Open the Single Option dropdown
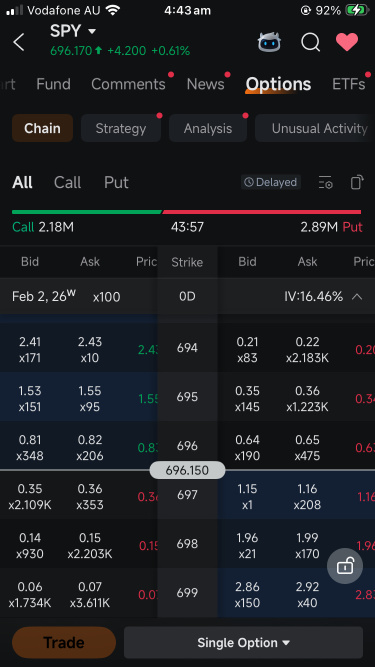Viewport: 375px width, 667px height. (x=244, y=642)
